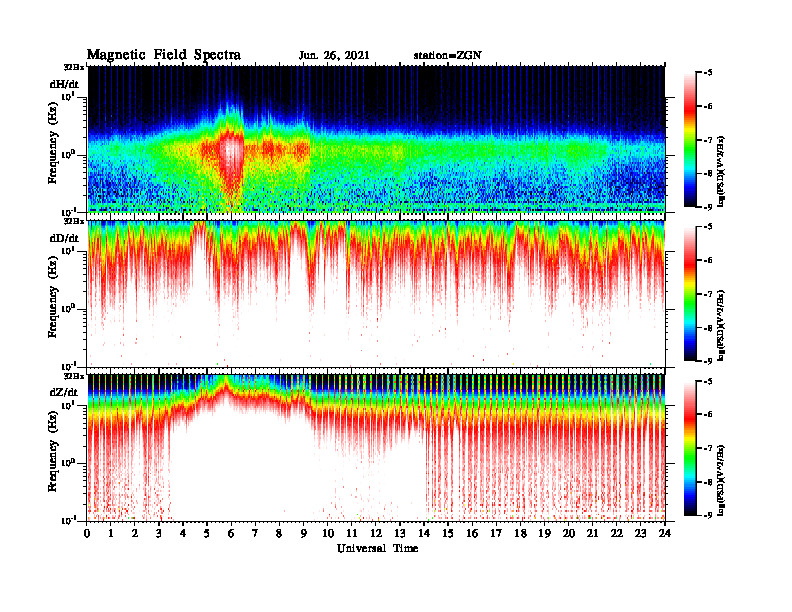Viewport: 792px width, 612px height.
Task: Click the "-9" tick on the dH/dt color bar
Action: tap(707, 207)
